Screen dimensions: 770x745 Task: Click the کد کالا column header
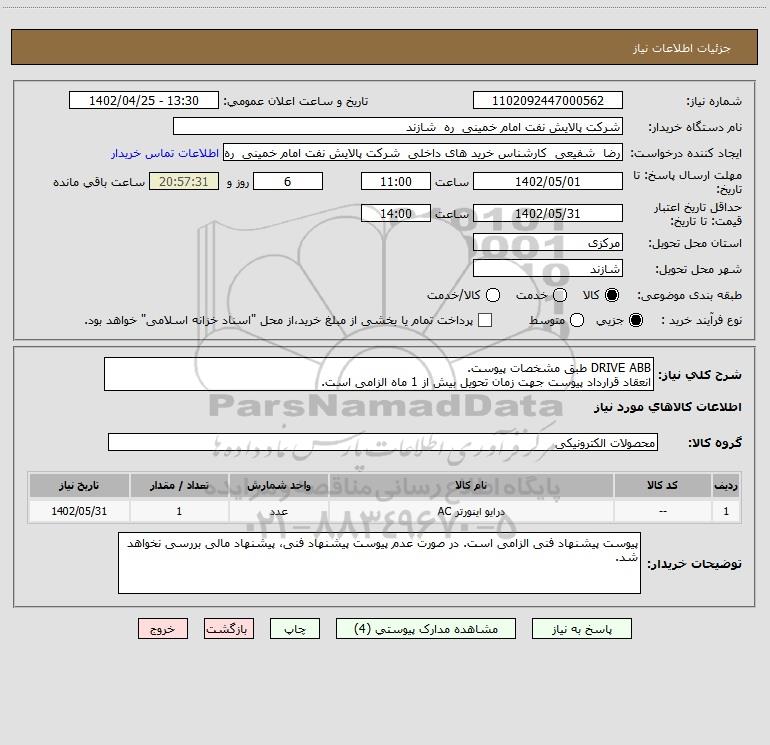click(x=662, y=486)
